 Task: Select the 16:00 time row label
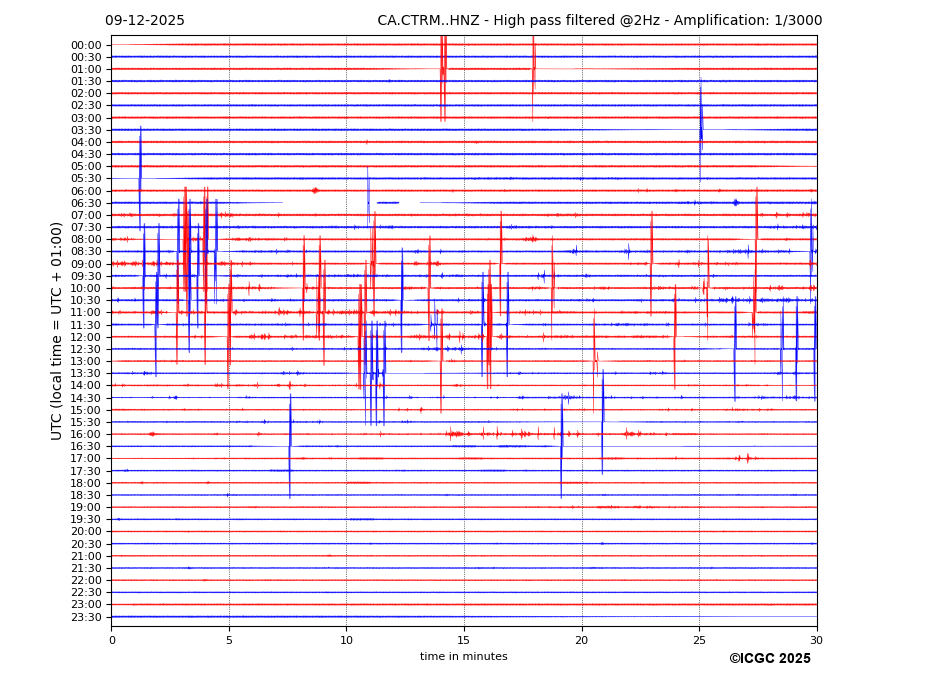pos(86,434)
